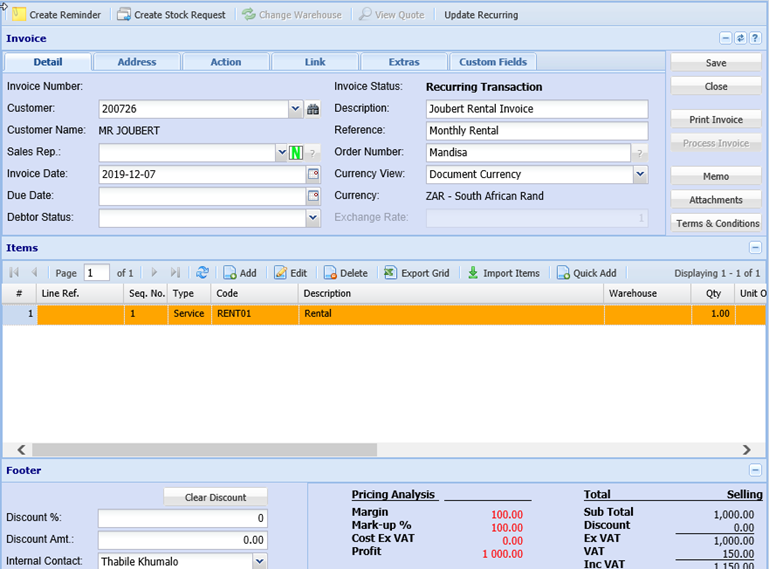Viewport: 769px width, 569px height.
Task: Click the refresh icon in Invoice panel header
Action: 740,38
